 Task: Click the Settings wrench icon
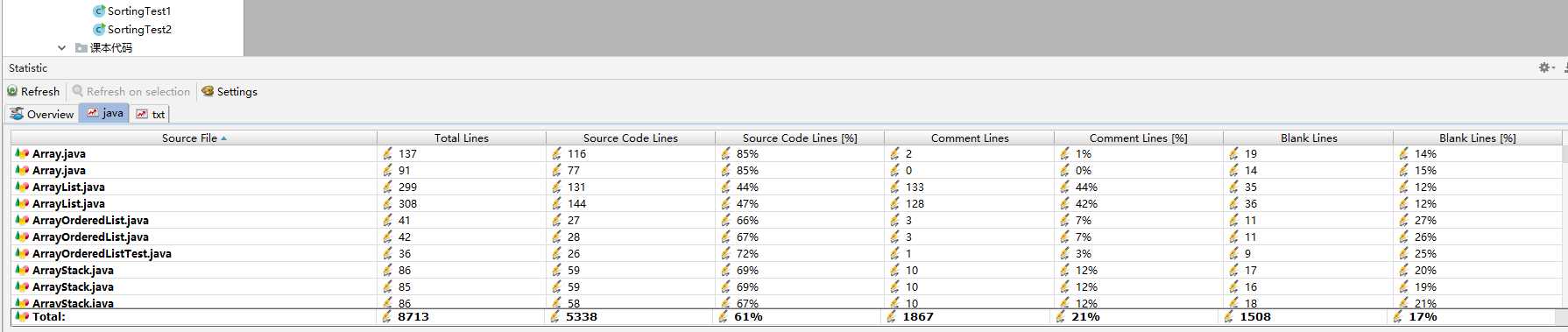[208, 91]
